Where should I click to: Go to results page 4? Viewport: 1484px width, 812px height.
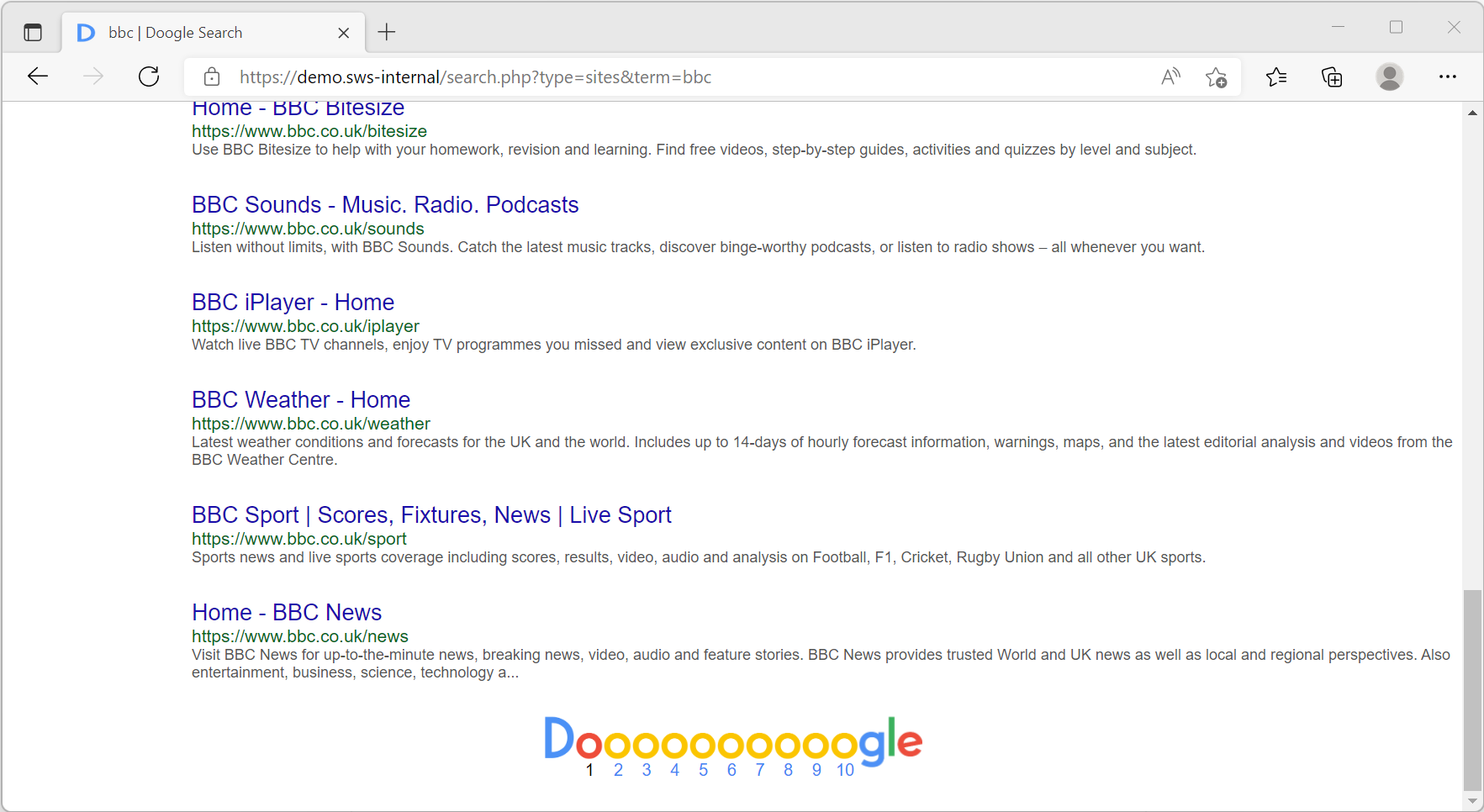tap(674, 770)
